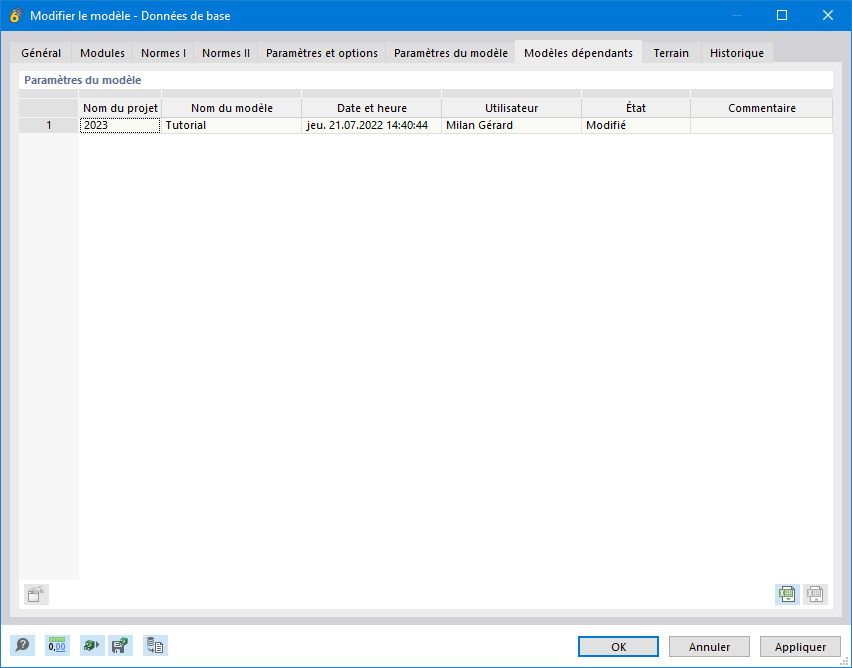
Task: Click the Modifié status cell
Action: tap(636, 125)
